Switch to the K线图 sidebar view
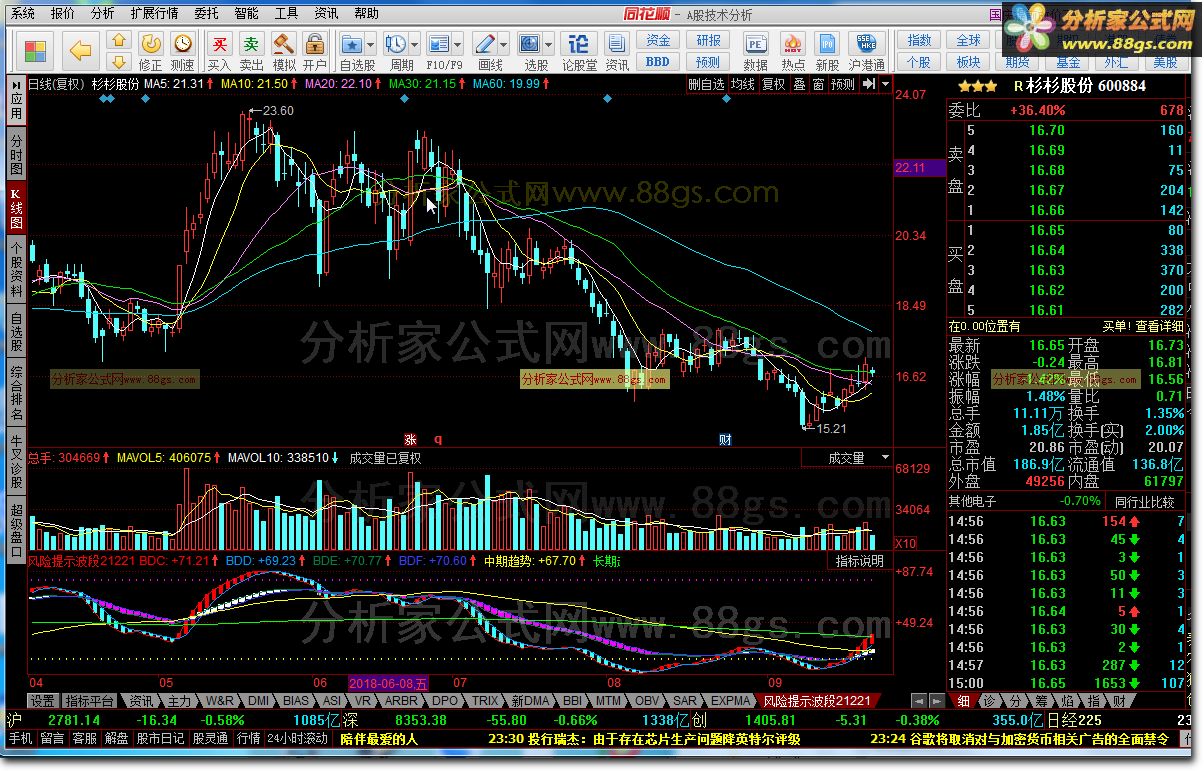 point(16,209)
